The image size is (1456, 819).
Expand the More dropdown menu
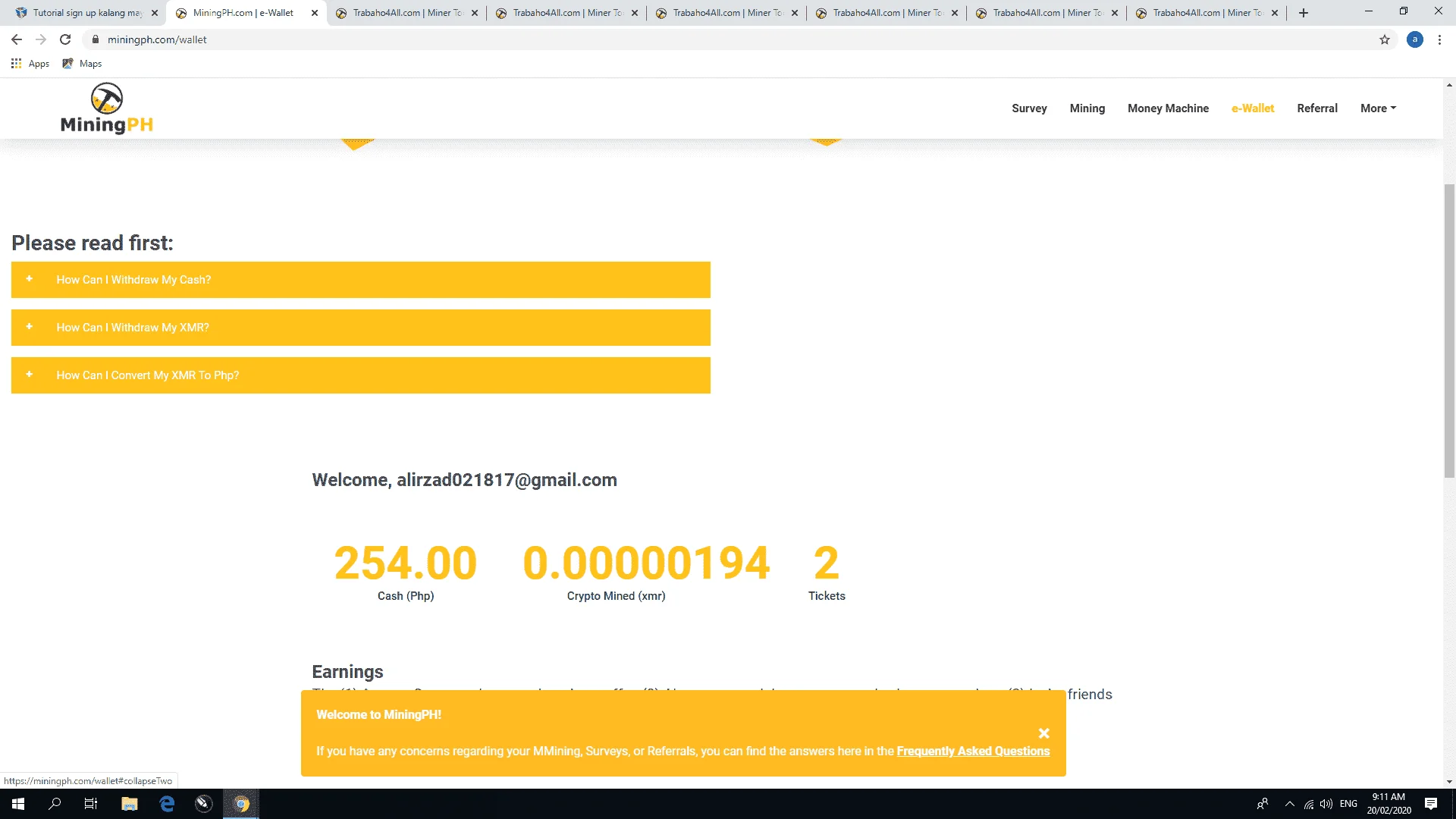(x=1378, y=108)
